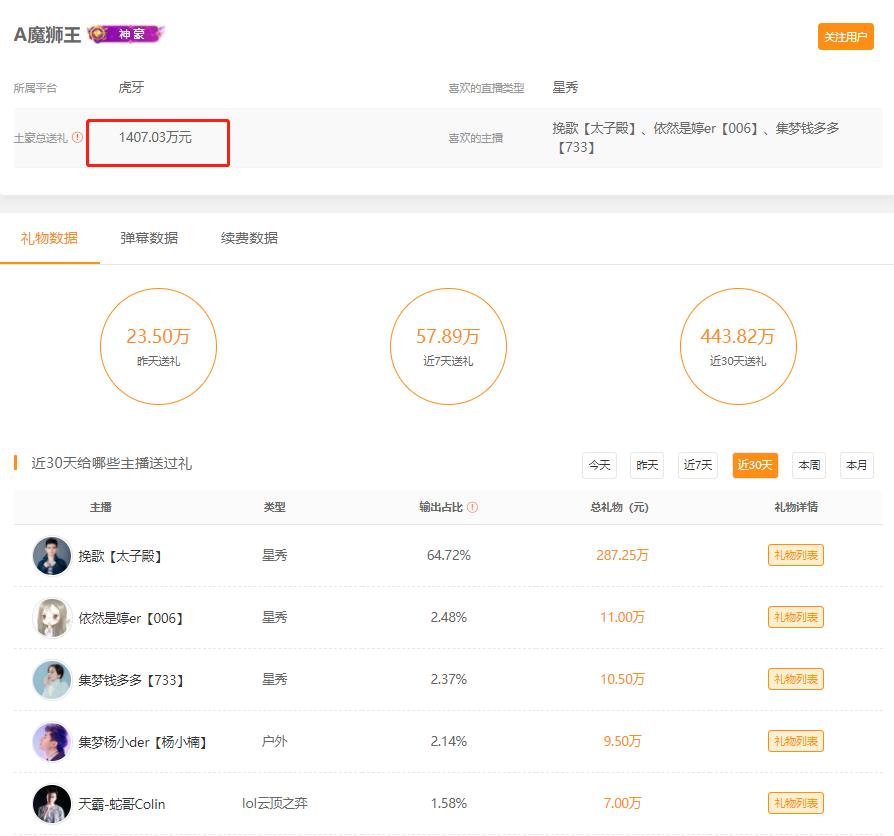Open avatar of 挽歌【太子殿】
The height and width of the screenshot is (836, 894).
52,556
